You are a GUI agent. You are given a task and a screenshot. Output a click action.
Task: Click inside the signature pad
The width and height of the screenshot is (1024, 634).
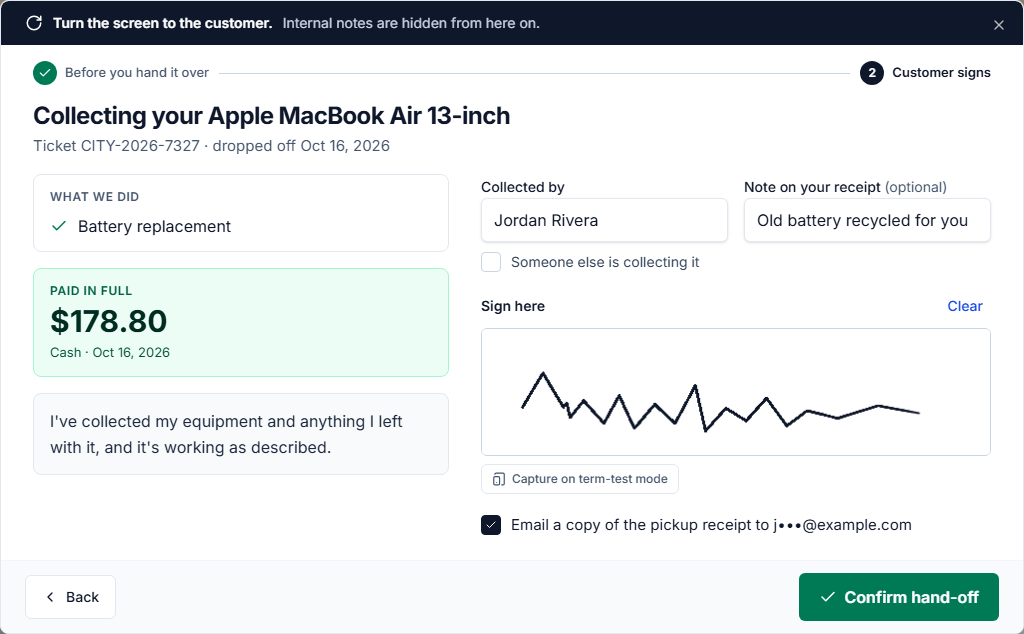736,392
